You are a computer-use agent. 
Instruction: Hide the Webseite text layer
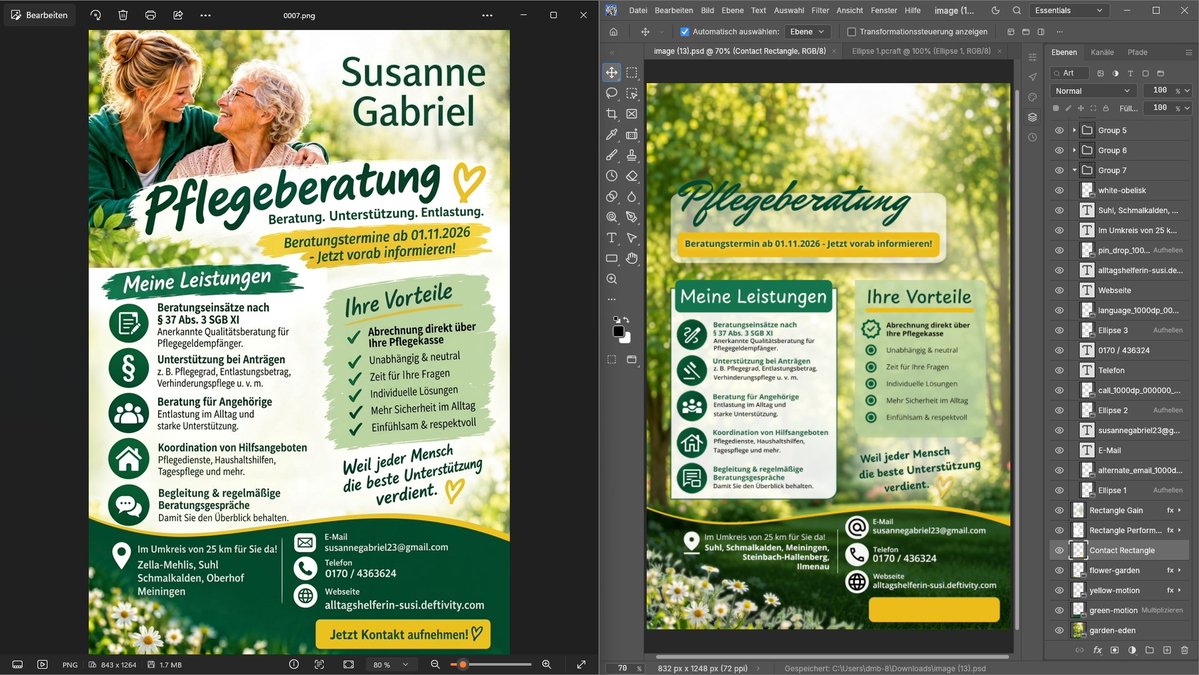pos(1059,290)
